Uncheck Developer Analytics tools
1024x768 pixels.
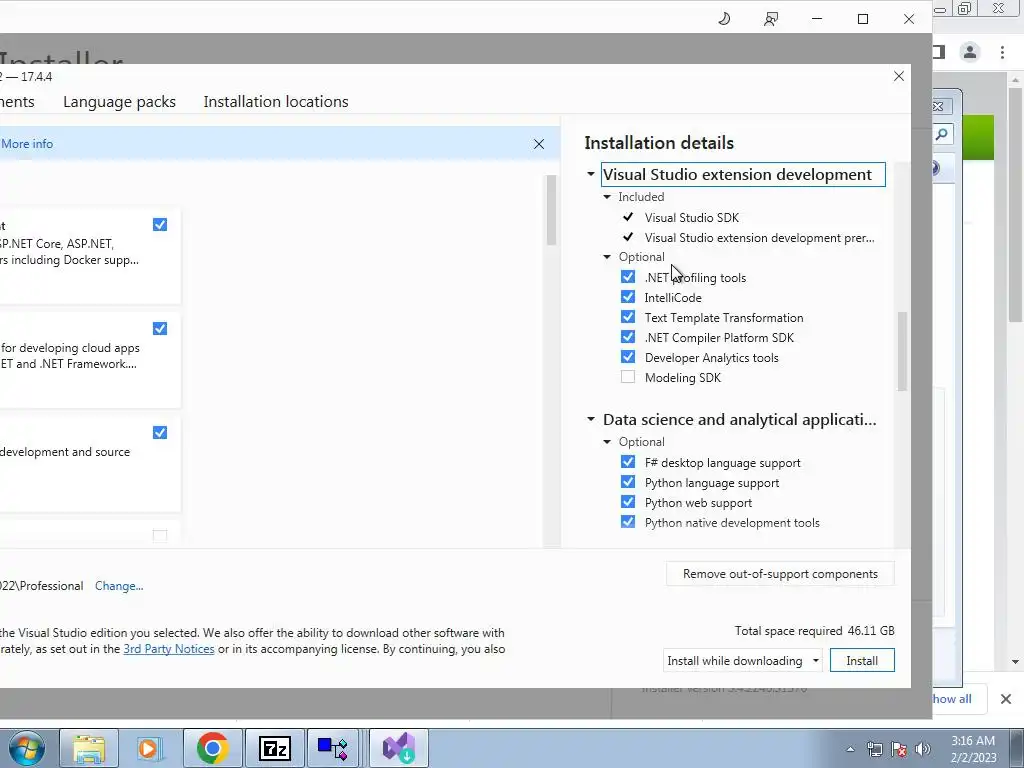click(628, 357)
